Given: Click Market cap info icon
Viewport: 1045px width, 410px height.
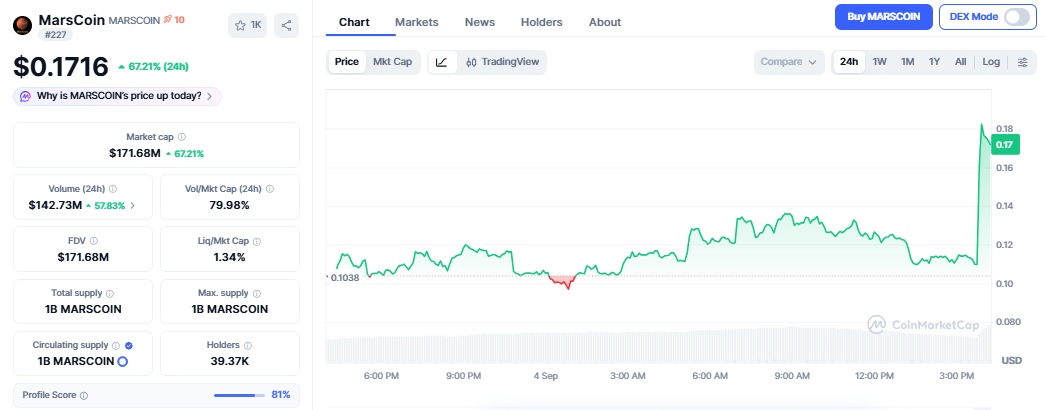Looking at the screenshot, I should coord(182,137).
